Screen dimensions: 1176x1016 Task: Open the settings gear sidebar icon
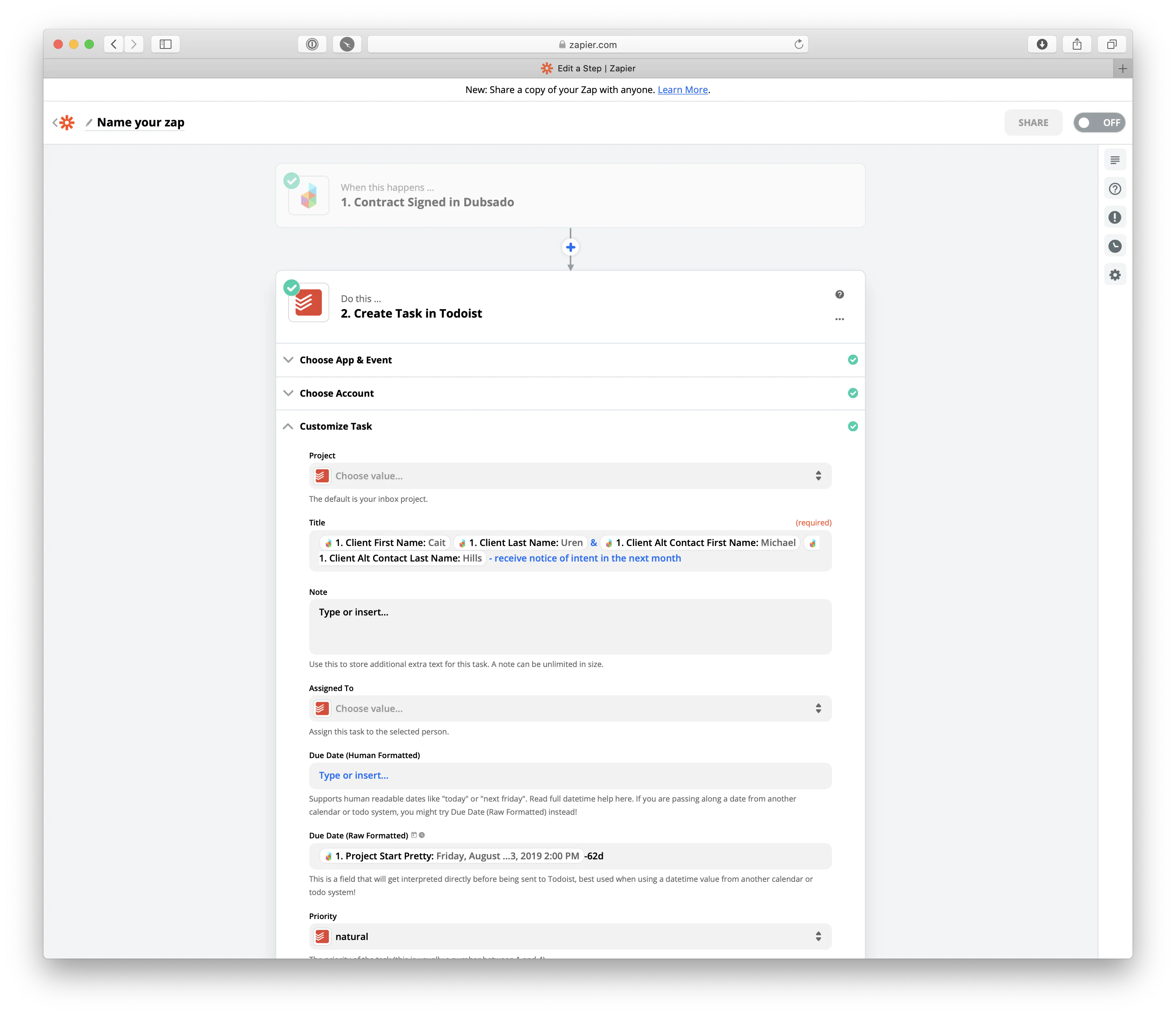pos(1115,275)
